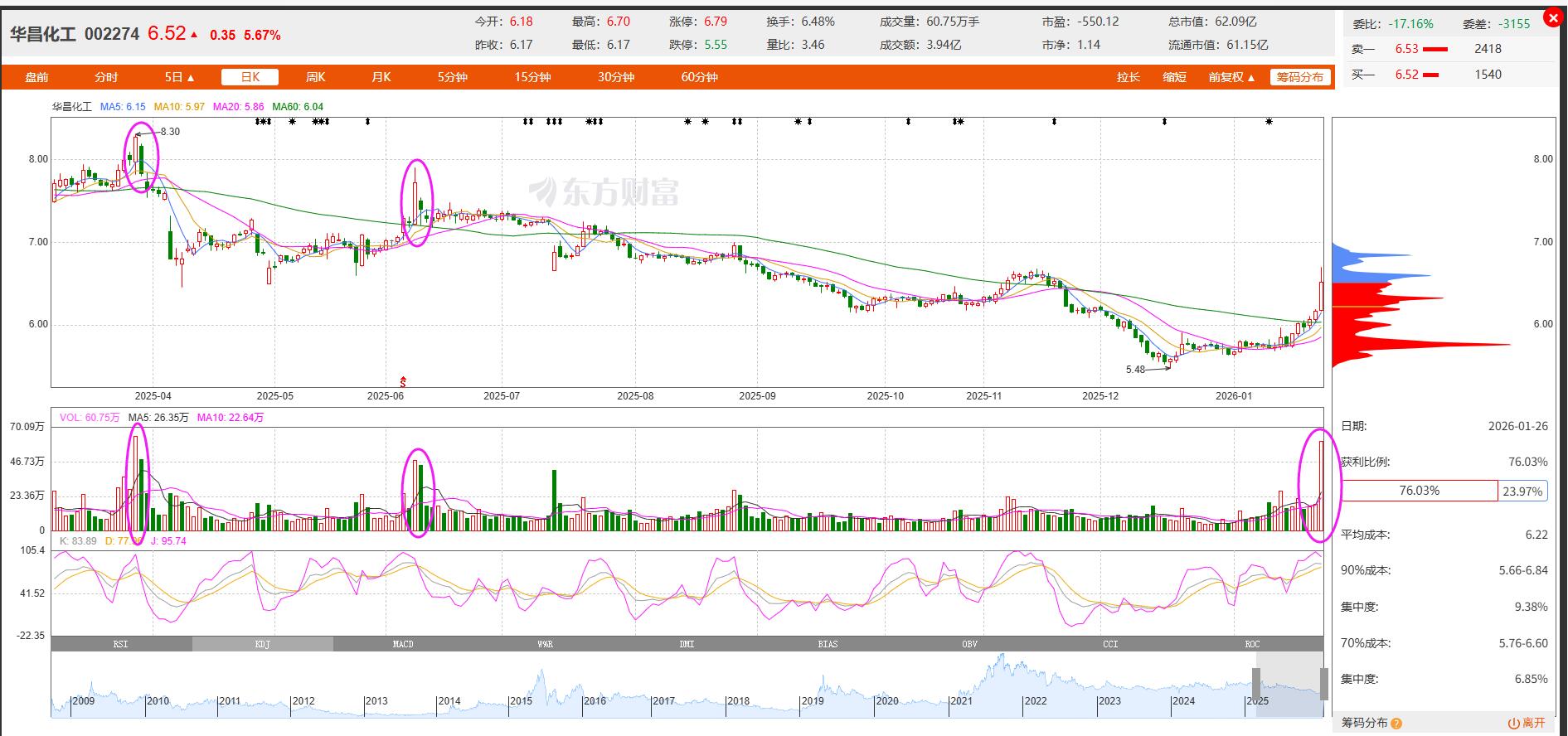This screenshot has height=736, width=1568.
Task: Click the 日期 2026-01-26 value
Action: pos(1518,426)
